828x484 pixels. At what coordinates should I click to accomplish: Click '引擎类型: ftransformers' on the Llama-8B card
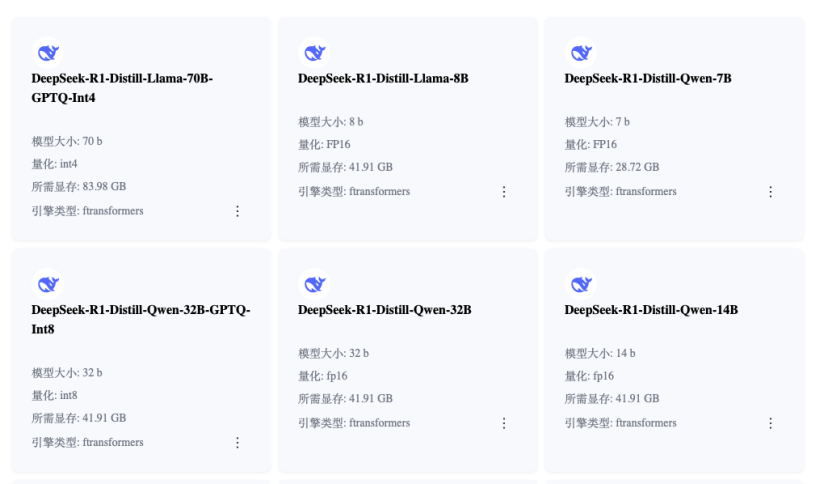pos(354,191)
